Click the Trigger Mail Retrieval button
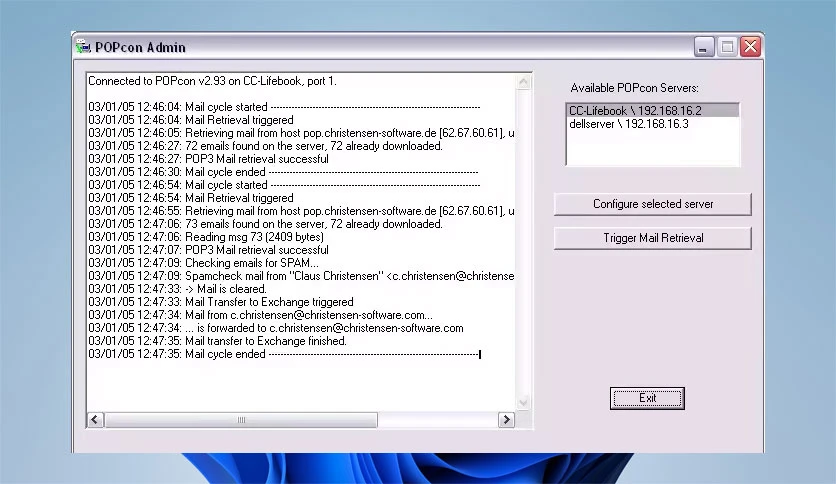The height and width of the screenshot is (484, 836). [653, 238]
